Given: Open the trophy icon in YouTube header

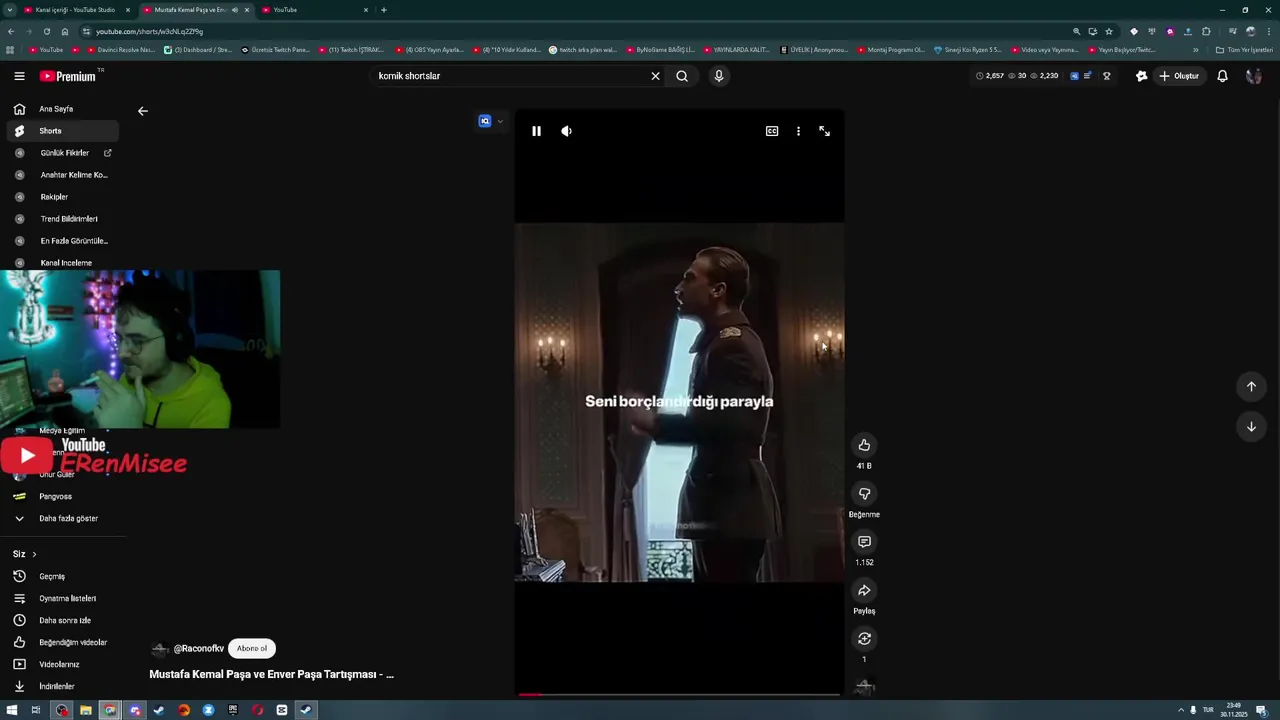Looking at the screenshot, I should click(x=1106, y=76).
